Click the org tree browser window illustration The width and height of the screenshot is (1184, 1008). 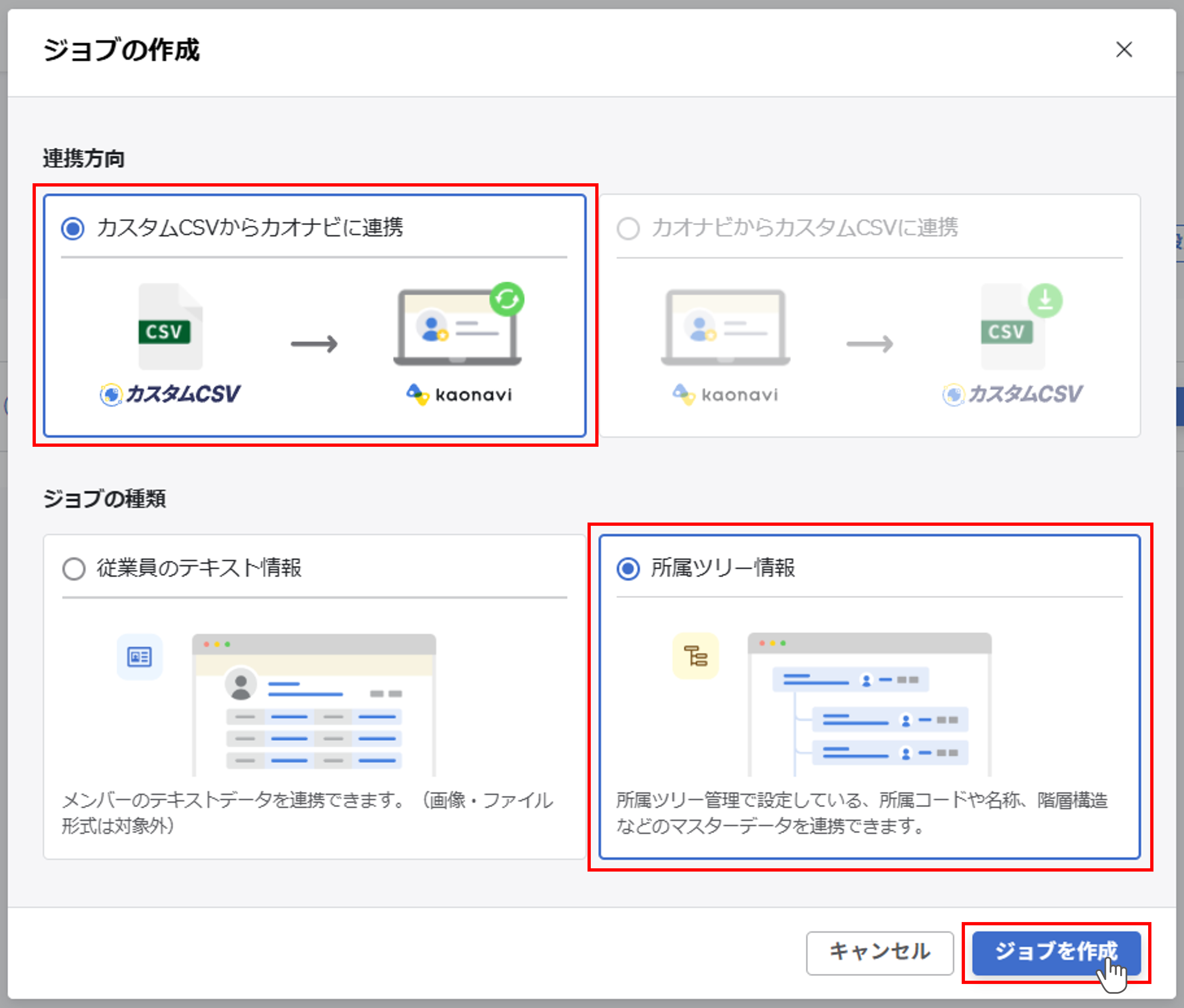[869, 704]
